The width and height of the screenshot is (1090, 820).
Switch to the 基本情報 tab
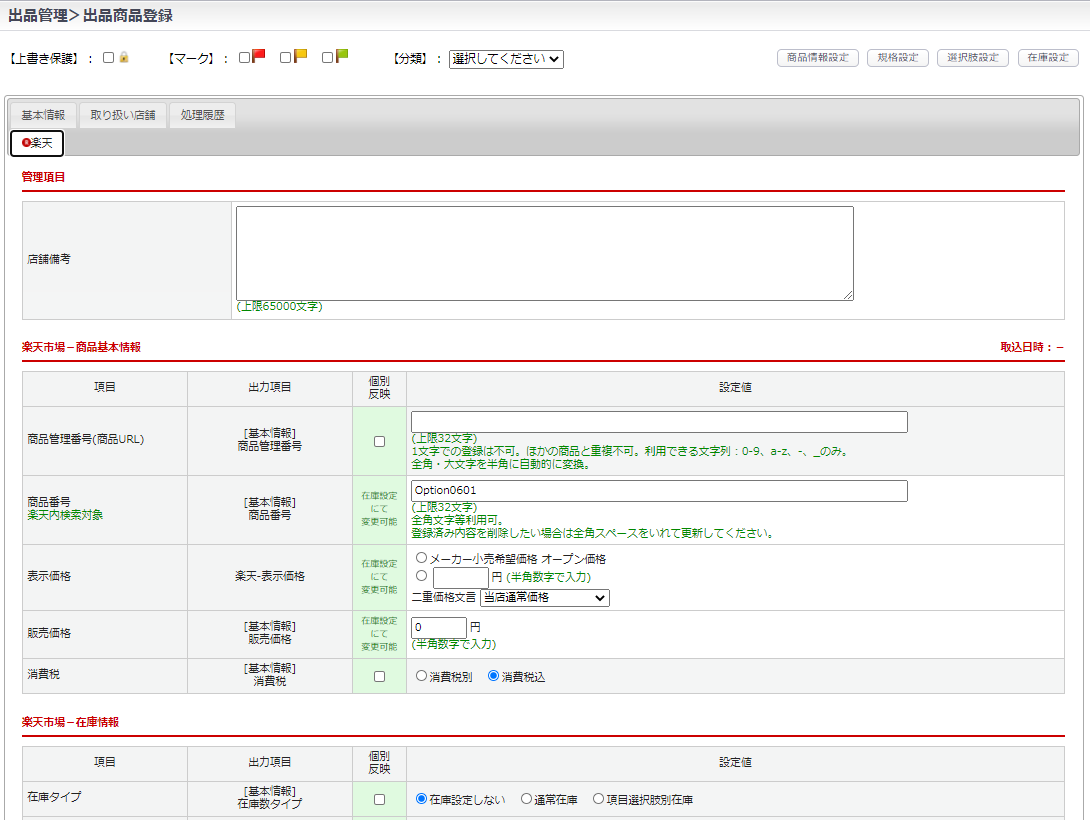[x=43, y=115]
